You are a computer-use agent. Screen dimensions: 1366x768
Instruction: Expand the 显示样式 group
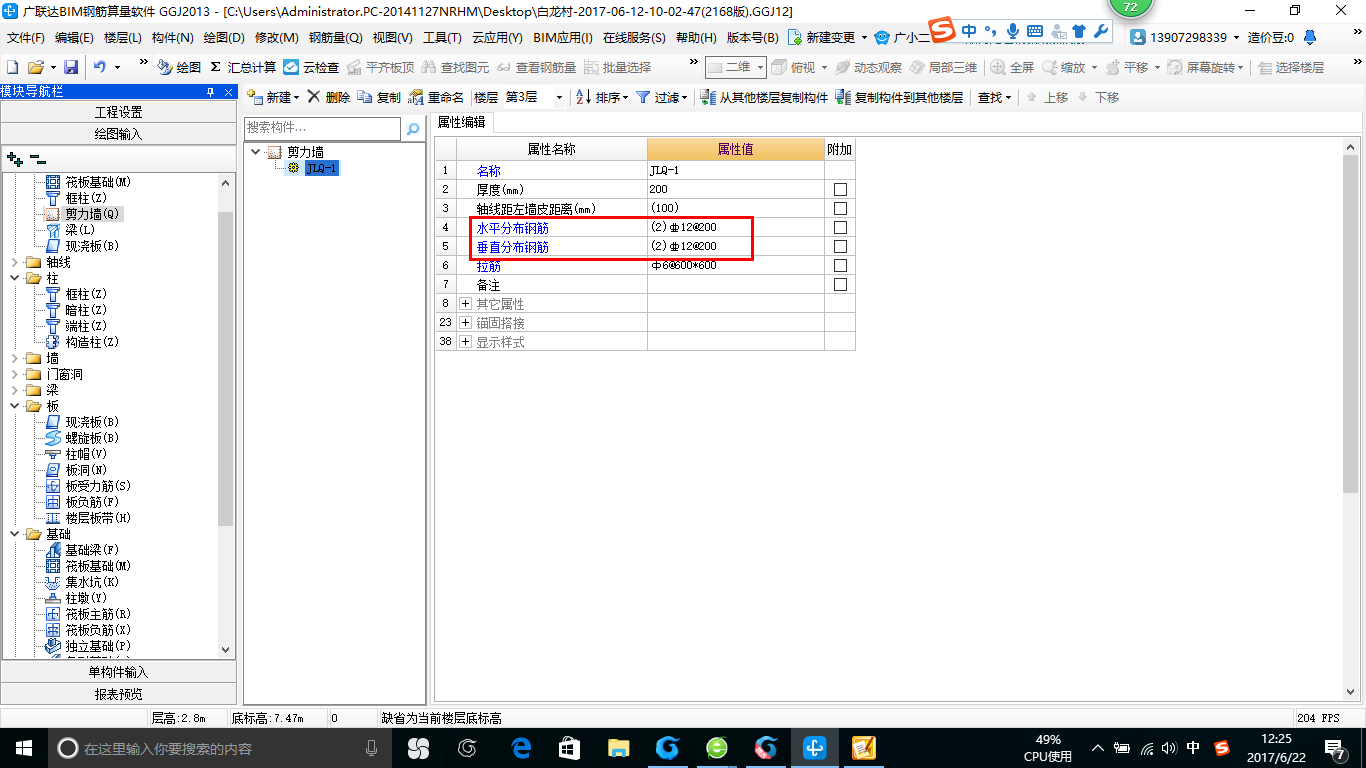point(465,341)
